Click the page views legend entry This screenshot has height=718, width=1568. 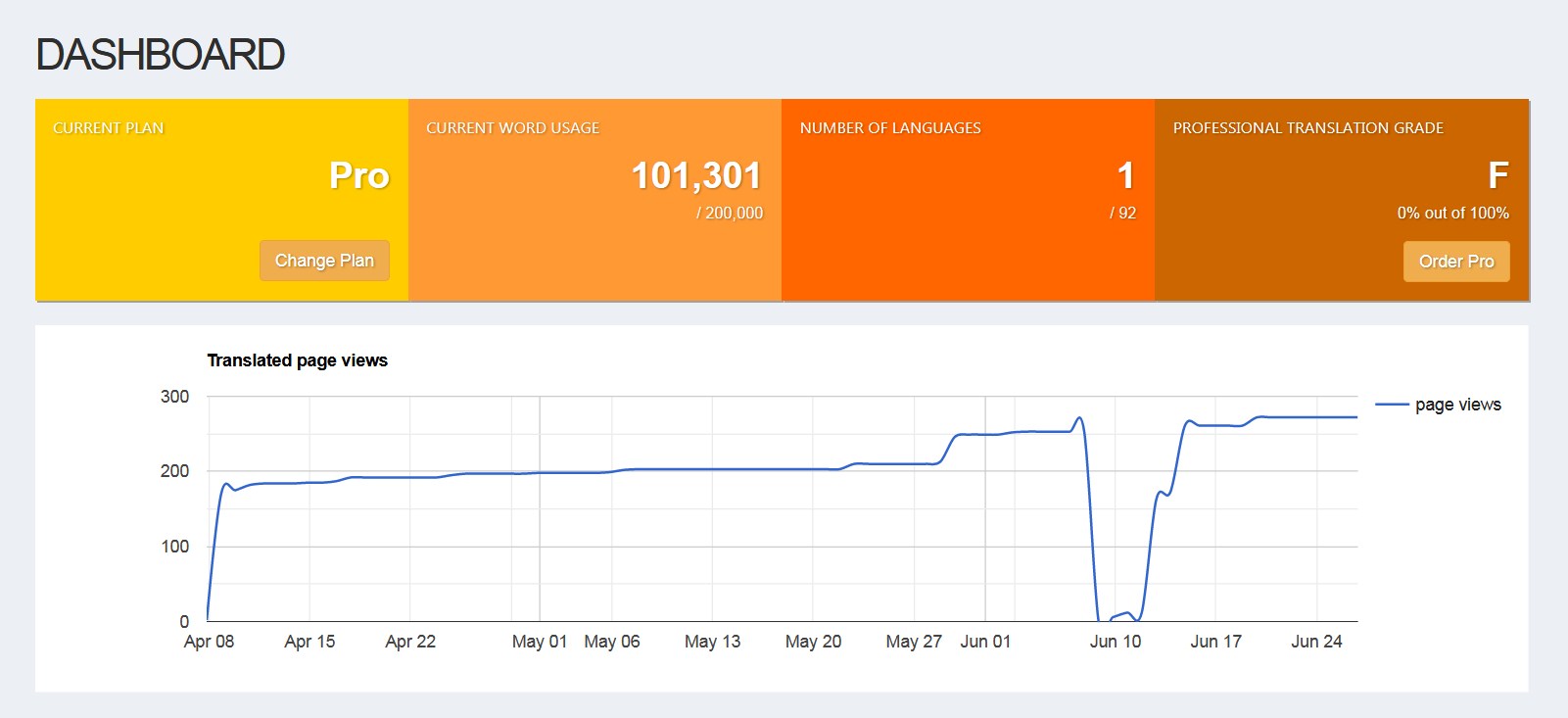click(x=1457, y=405)
